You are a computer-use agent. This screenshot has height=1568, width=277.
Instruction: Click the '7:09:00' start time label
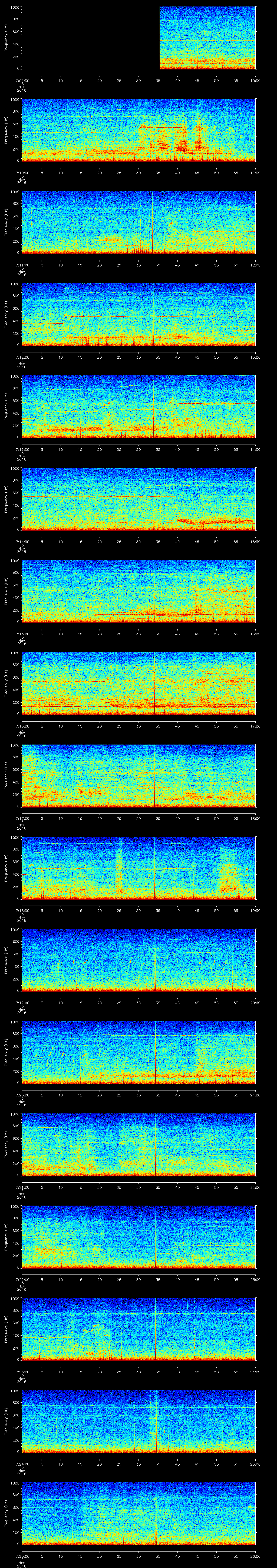(x=22, y=80)
